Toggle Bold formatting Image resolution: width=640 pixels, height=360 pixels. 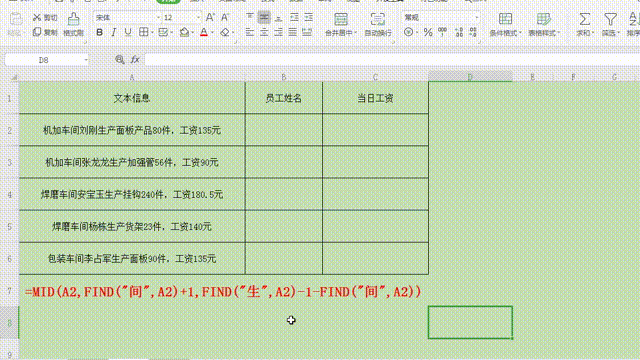pyautogui.click(x=99, y=32)
